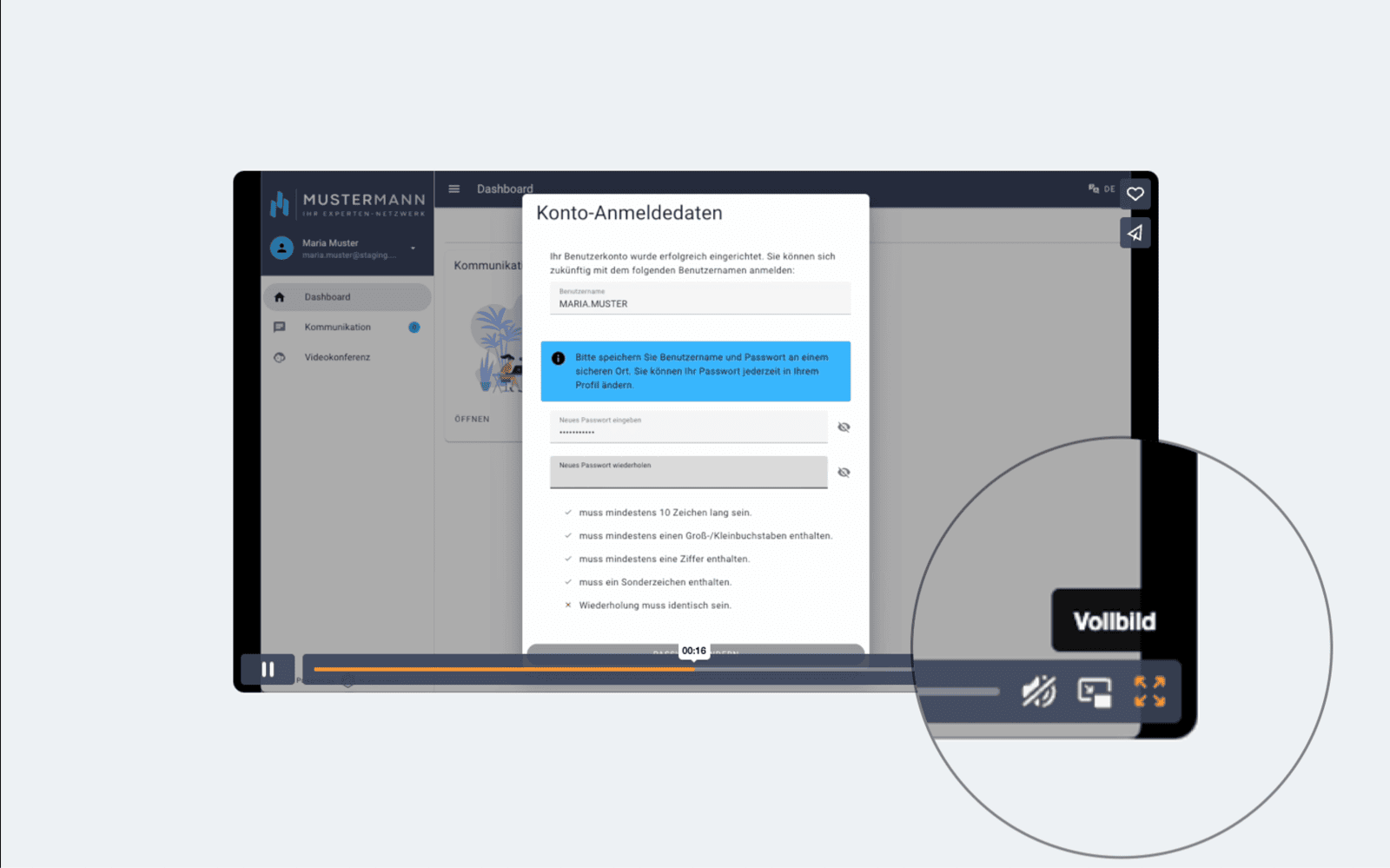Click the Mustermann logo
The image size is (1390, 868).
pyautogui.click(x=347, y=204)
